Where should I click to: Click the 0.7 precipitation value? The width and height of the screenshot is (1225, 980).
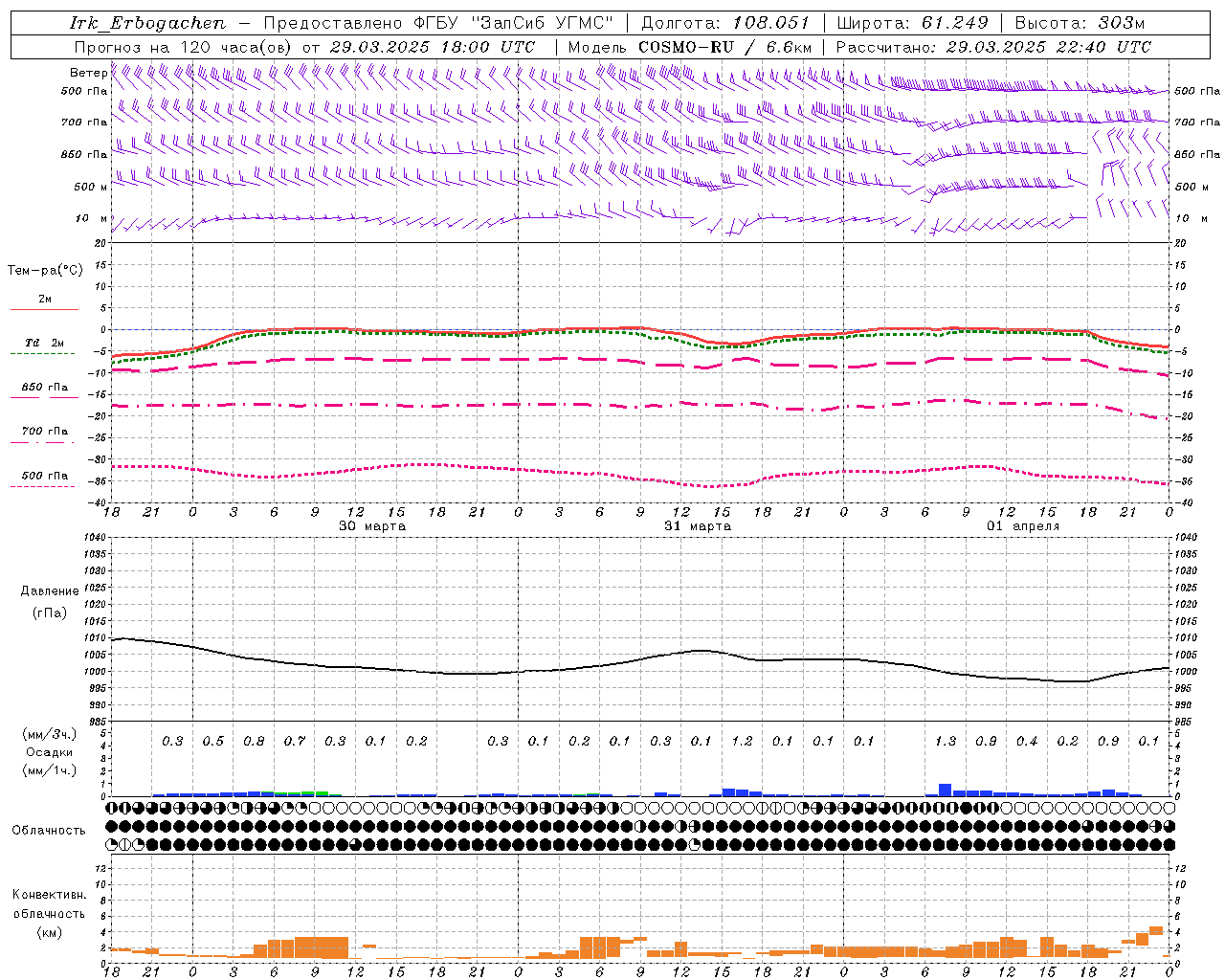tap(294, 741)
